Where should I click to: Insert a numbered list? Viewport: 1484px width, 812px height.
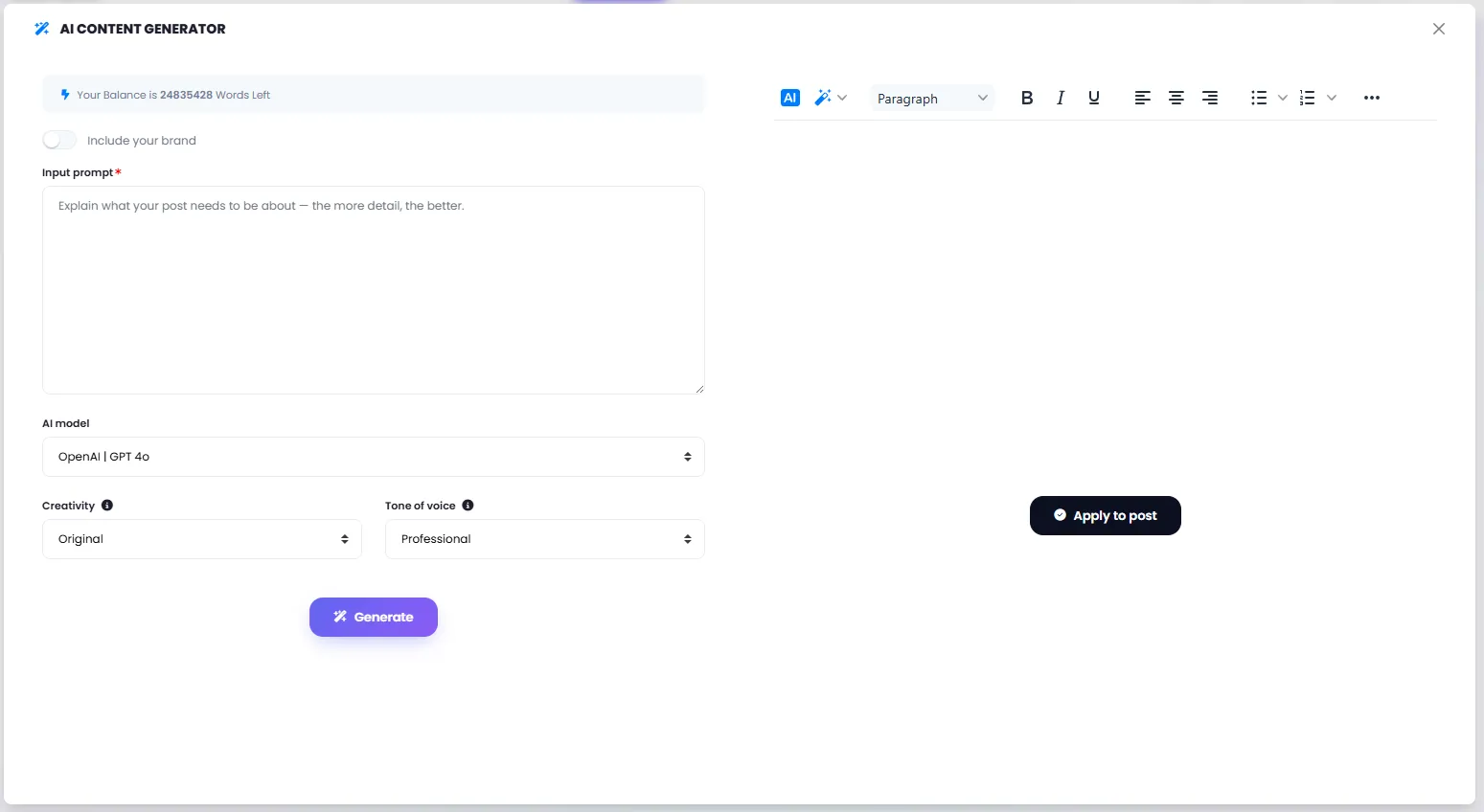click(1307, 98)
